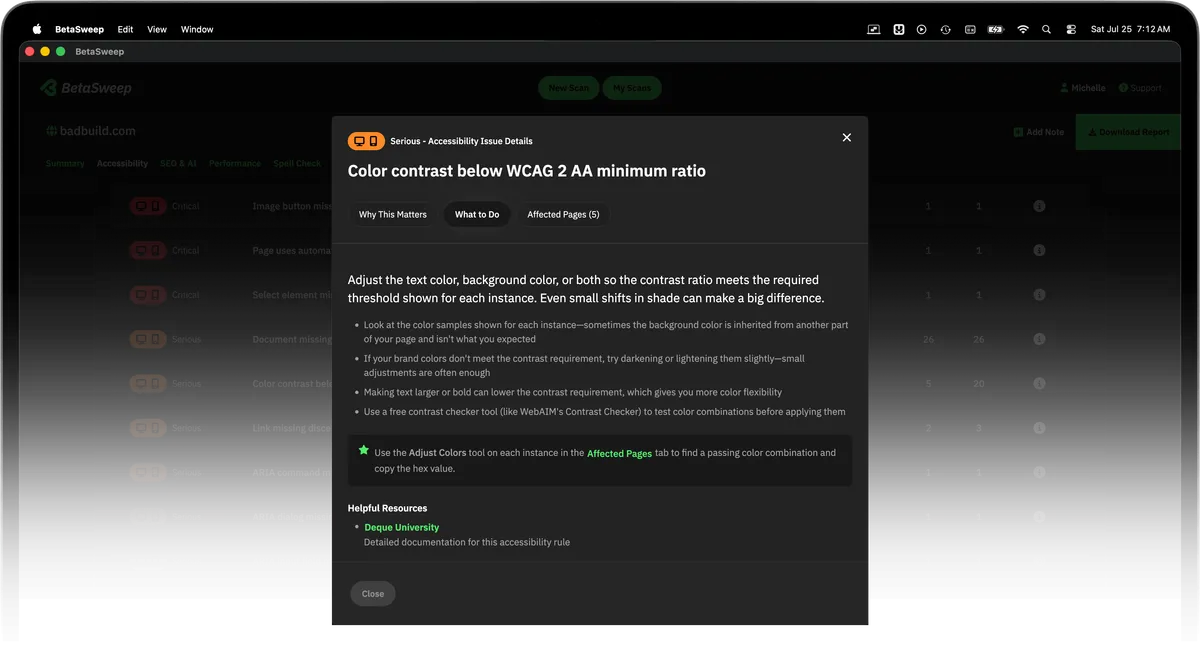Open My Scans
The height and width of the screenshot is (665, 1200).
[x=632, y=88]
